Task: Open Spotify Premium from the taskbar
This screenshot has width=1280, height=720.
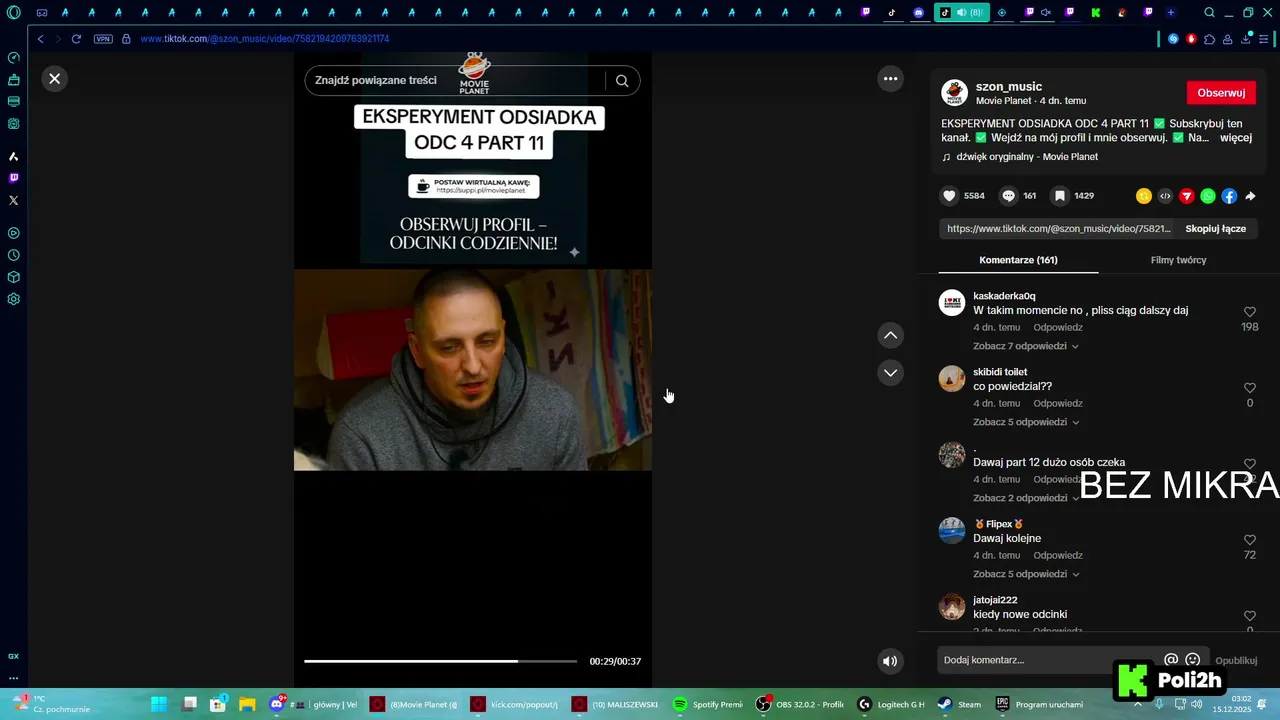Action: tap(709, 704)
